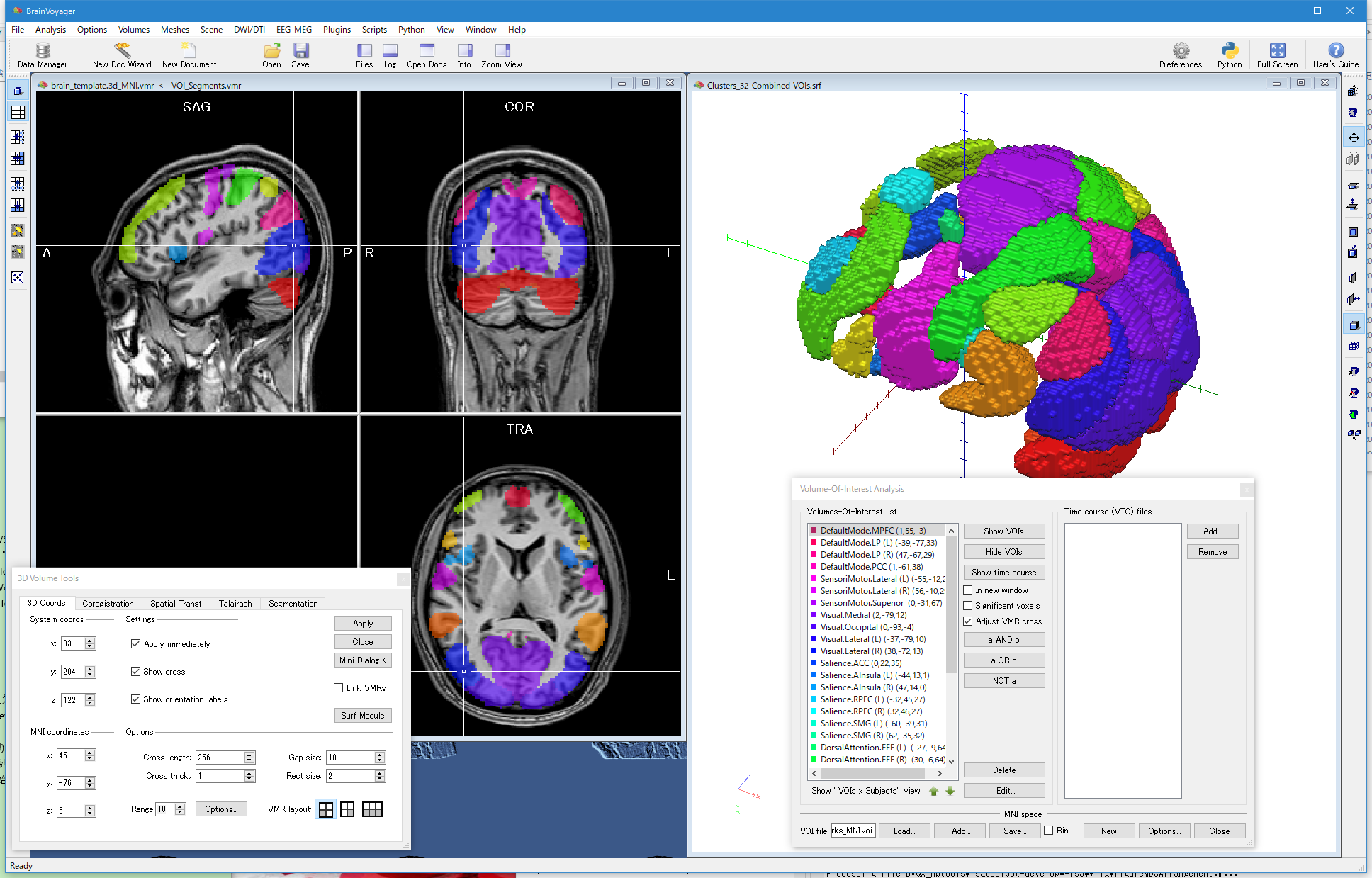Click the Show VOIs button
This screenshot has height=878, width=1372.
[x=1003, y=531]
